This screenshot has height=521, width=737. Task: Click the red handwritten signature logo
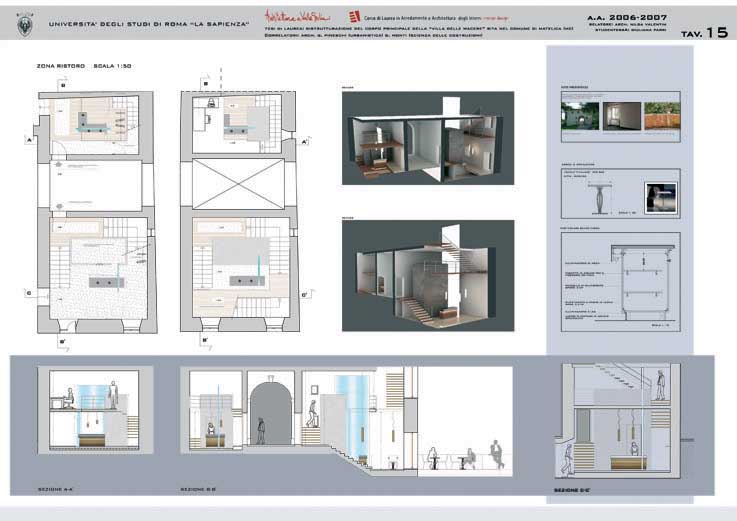[297, 16]
